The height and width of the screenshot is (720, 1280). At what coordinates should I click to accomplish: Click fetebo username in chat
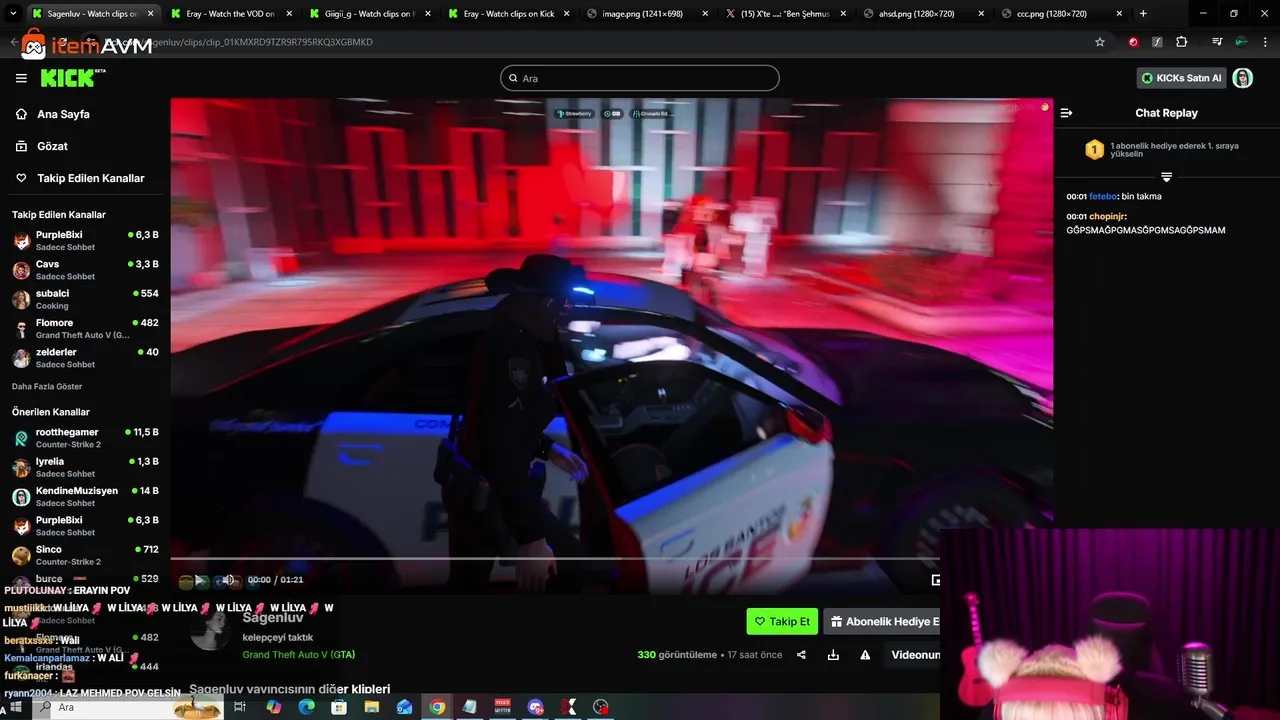pos(1103,196)
